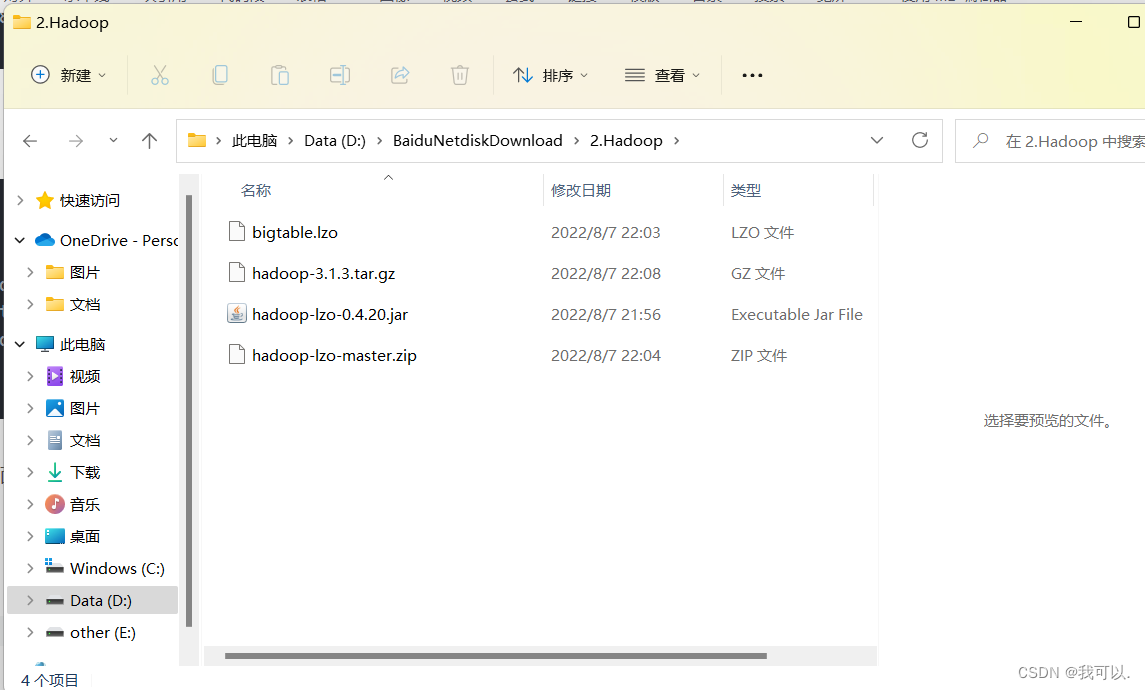
Task: Select OneDrive 文档 folder
Action: click(x=85, y=304)
